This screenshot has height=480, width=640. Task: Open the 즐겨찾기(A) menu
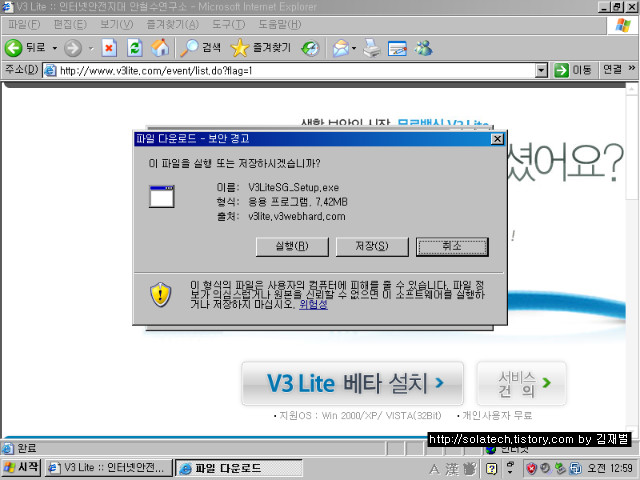coord(173,24)
